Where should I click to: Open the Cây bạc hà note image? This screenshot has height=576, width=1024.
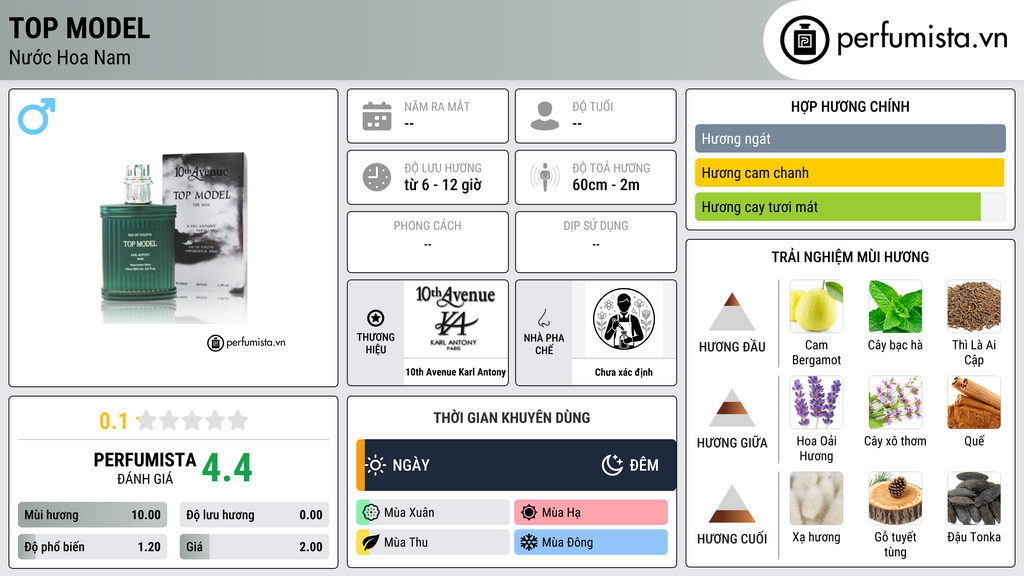point(895,307)
